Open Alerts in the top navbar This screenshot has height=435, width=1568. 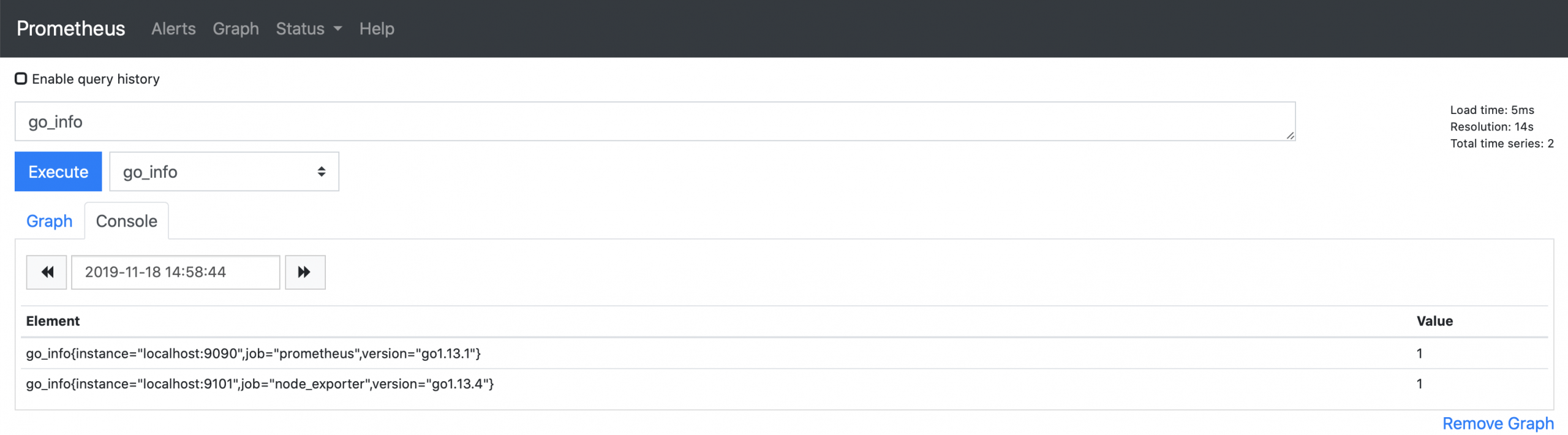click(x=173, y=29)
